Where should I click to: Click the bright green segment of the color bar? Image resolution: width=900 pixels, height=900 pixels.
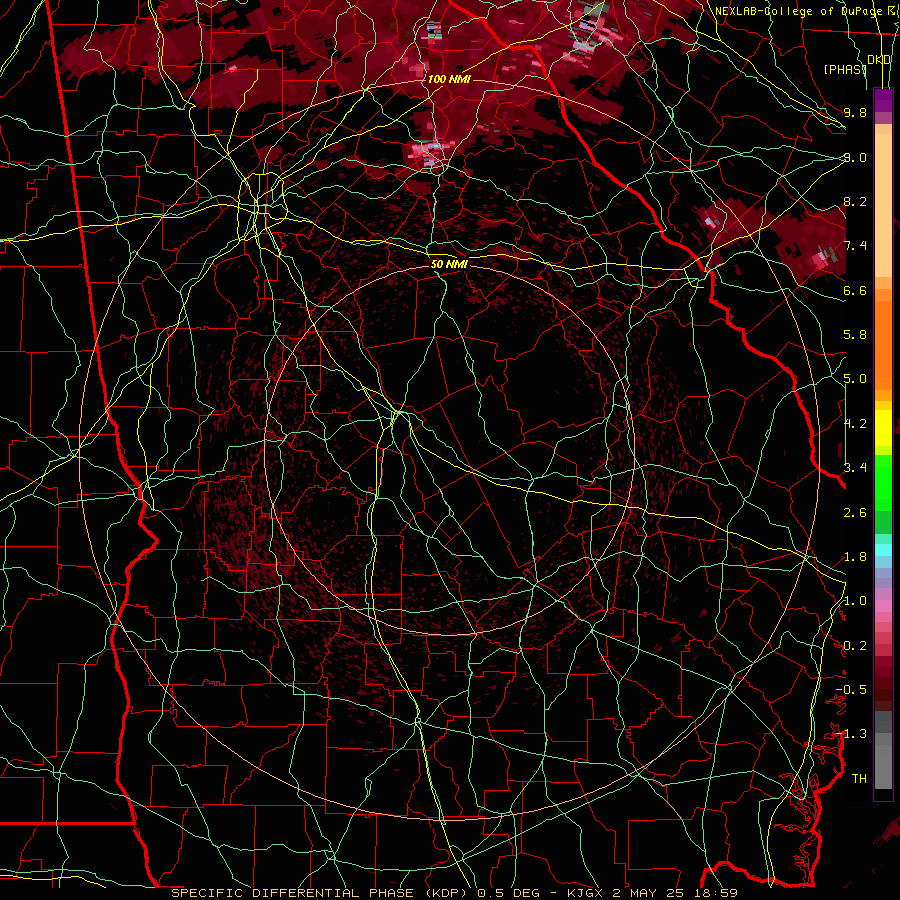(883, 482)
